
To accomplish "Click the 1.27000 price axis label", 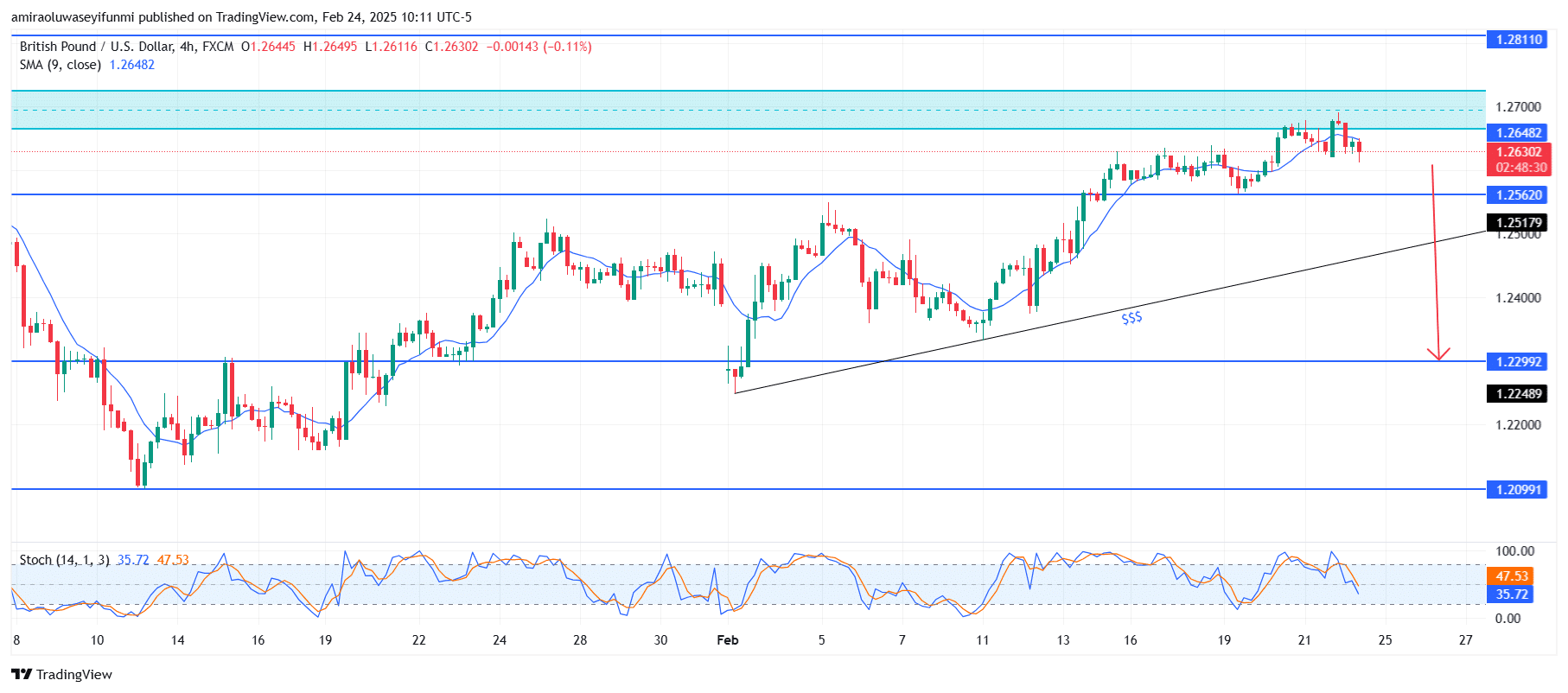I will 1518,107.
